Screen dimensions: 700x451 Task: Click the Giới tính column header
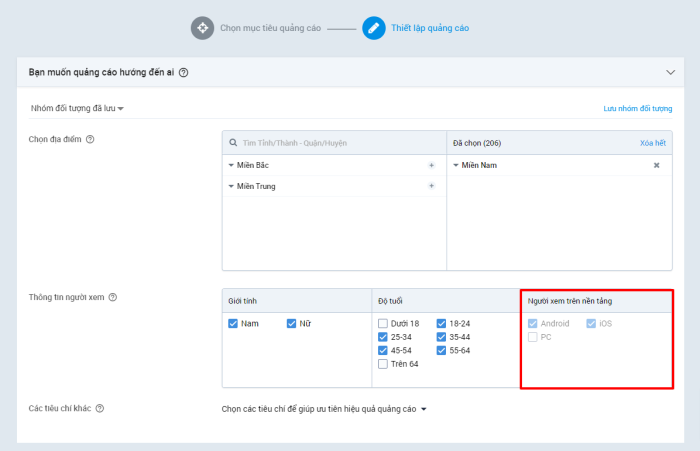[x=242, y=301]
